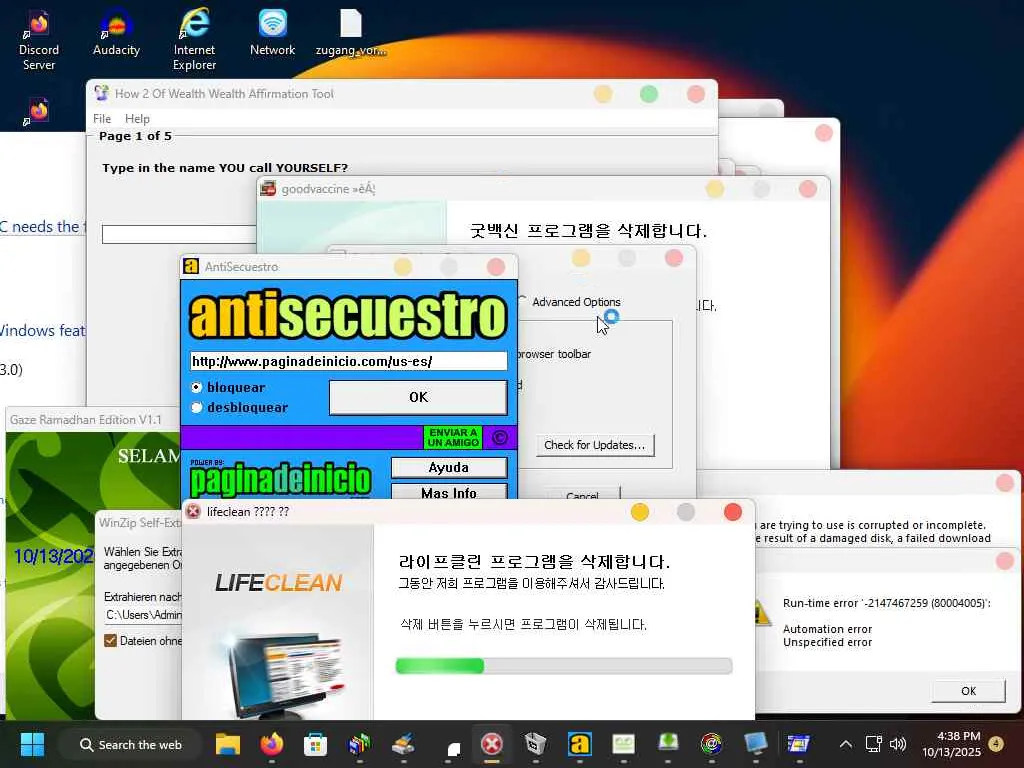Image resolution: width=1024 pixels, height=768 pixels.
Task: Click the Gaze Ramadhan Edition V1.1 title
Action: click(x=86, y=419)
